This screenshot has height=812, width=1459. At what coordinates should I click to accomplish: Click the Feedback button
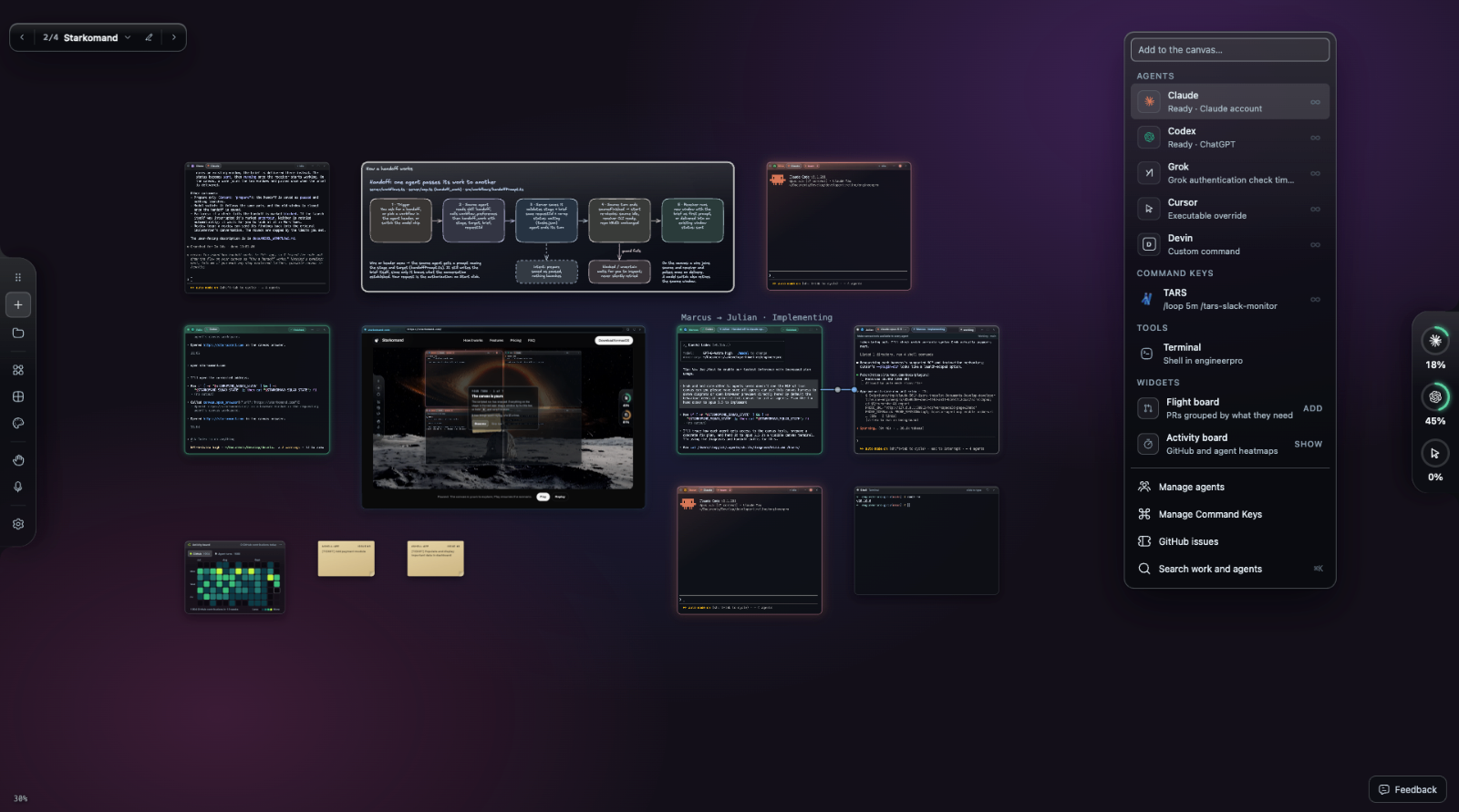point(1407,790)
